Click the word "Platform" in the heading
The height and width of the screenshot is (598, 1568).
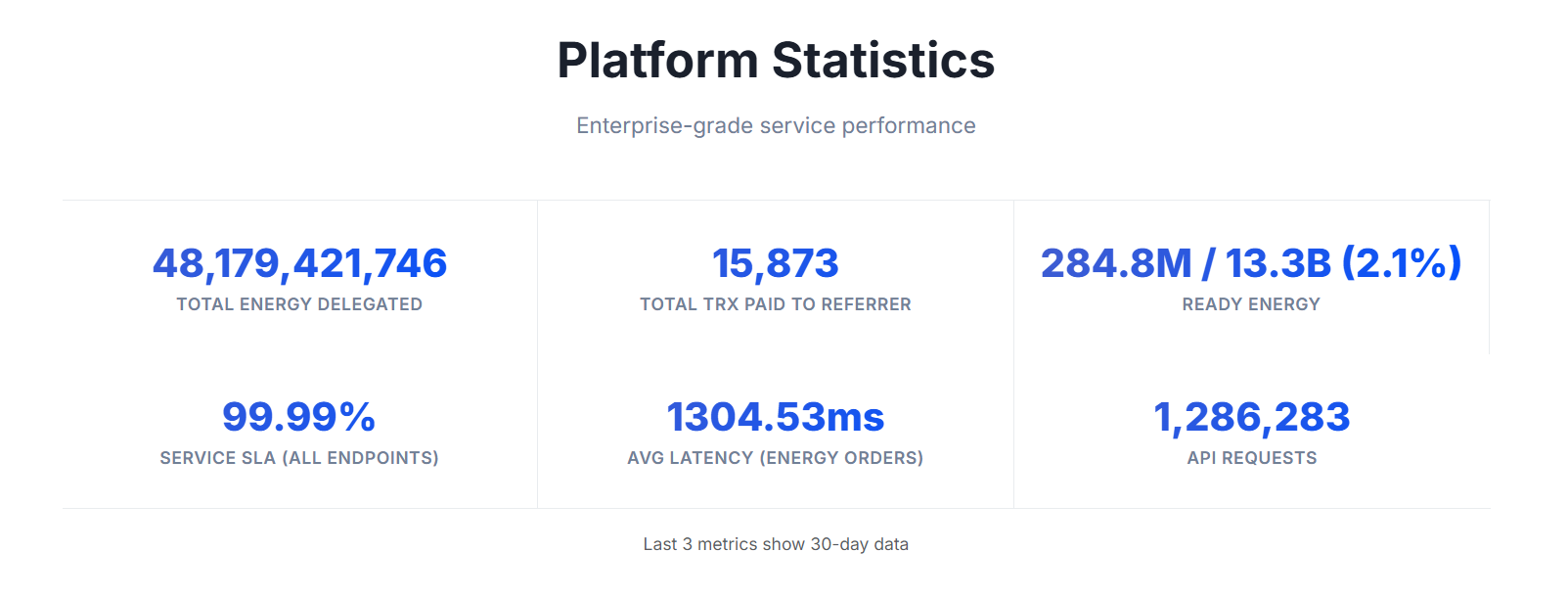coord(657,61)
